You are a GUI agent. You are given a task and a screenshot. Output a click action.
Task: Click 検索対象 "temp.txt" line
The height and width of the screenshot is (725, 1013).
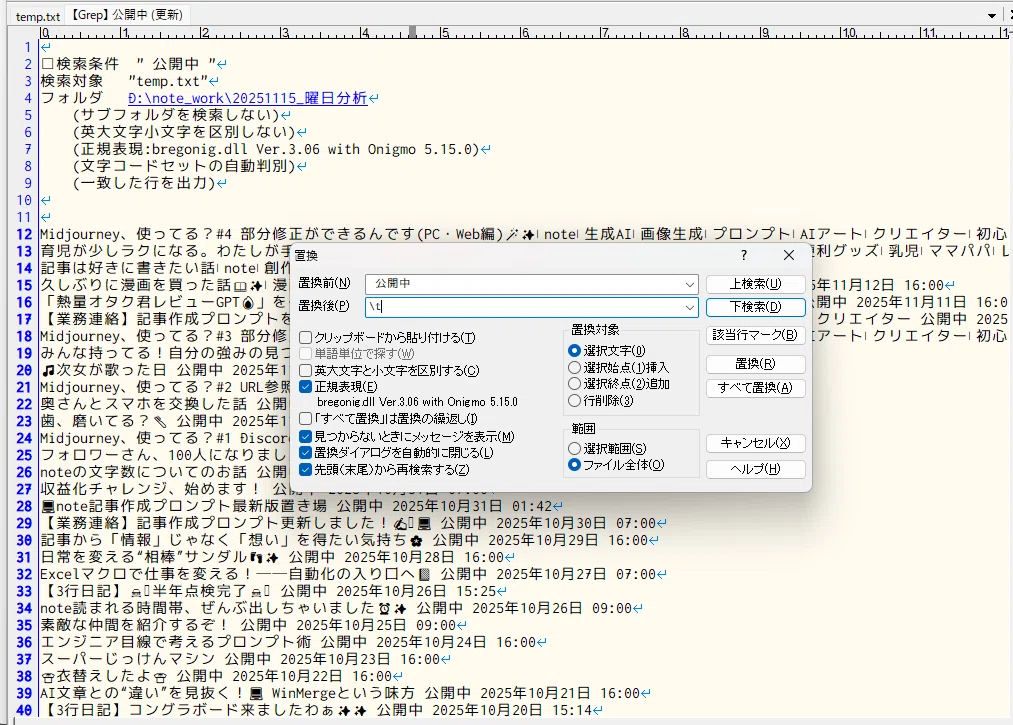tap(129, 81)
